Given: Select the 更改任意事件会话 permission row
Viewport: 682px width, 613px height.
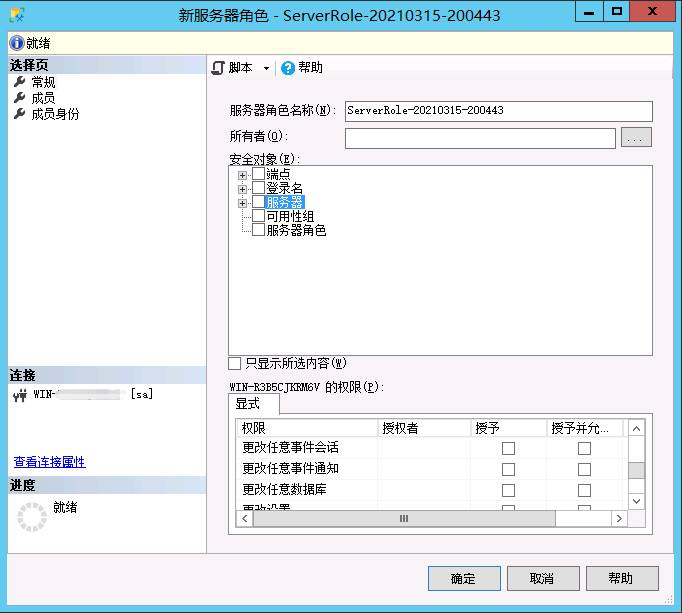Looking at the screenshot, I should pos(431,448).
